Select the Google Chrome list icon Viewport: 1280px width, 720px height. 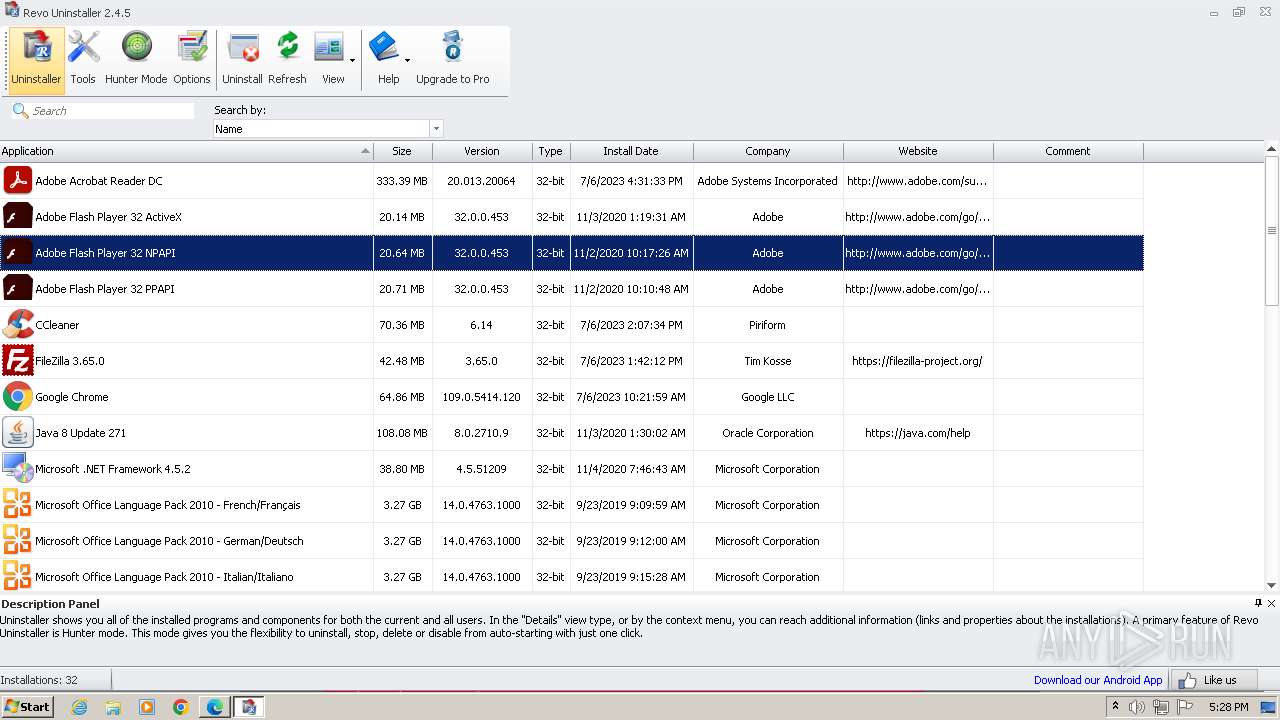18,397
